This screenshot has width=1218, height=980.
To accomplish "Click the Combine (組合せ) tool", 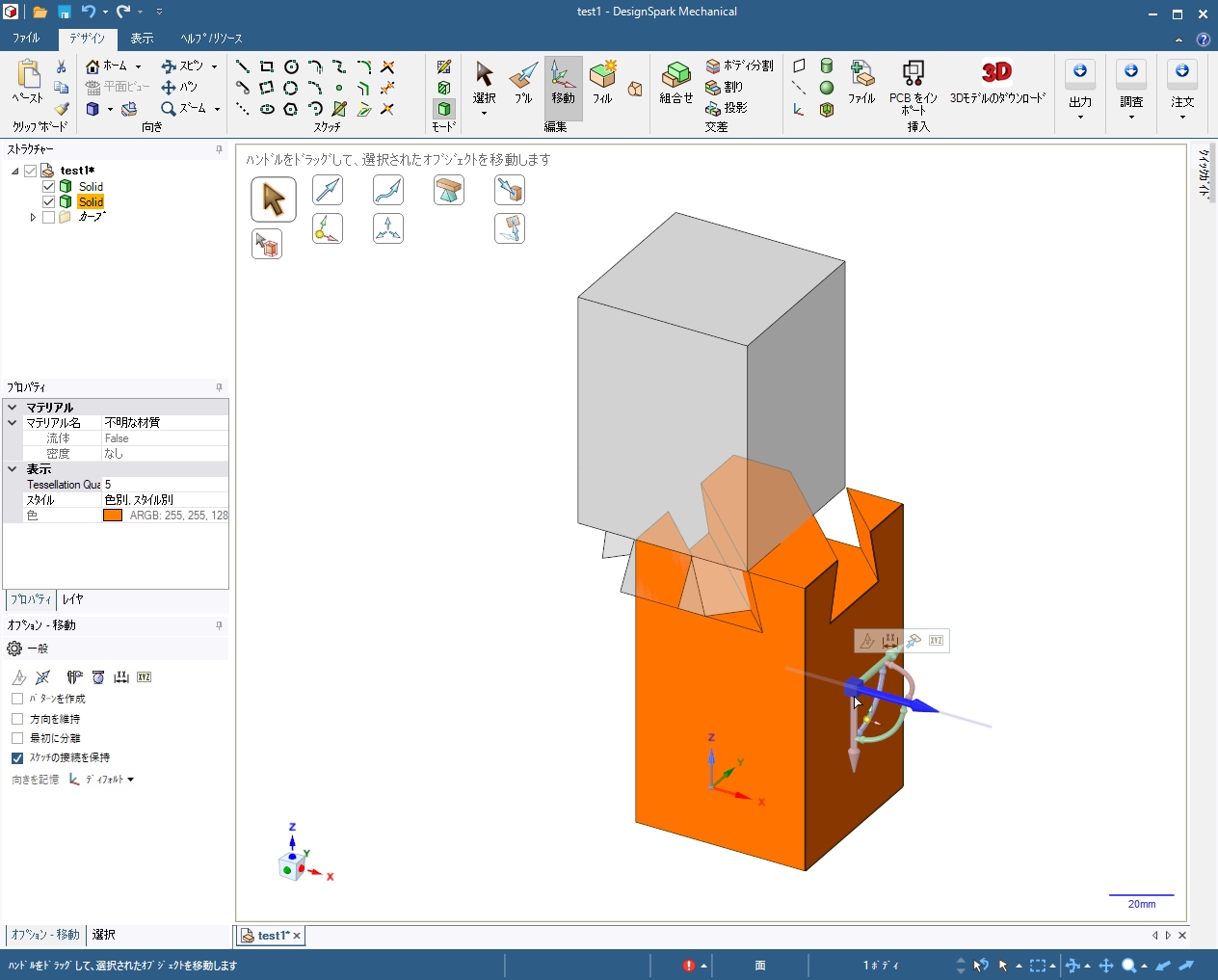I will point(675,82).
